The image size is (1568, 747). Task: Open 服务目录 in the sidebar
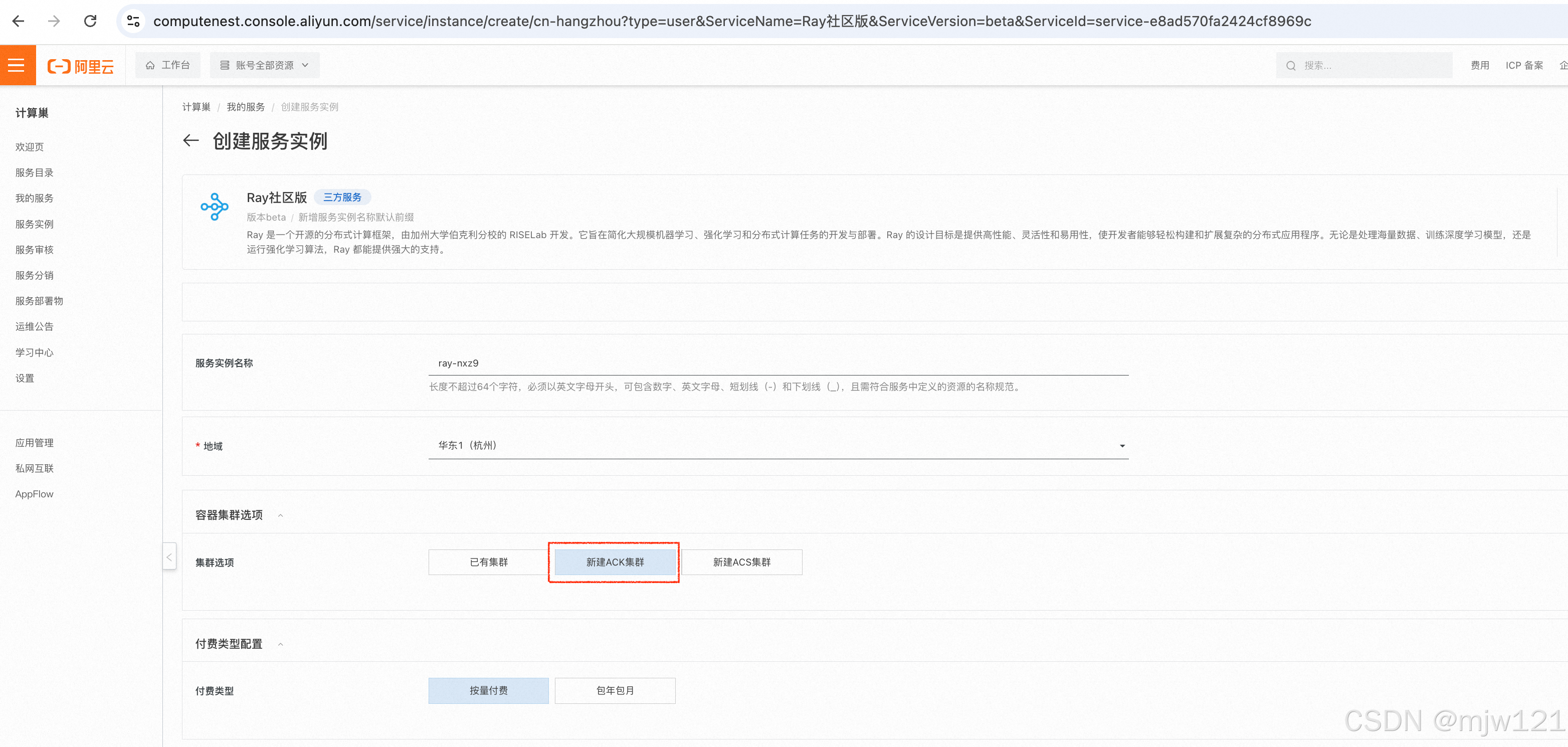pyautogui.click(x=34, y=172)
